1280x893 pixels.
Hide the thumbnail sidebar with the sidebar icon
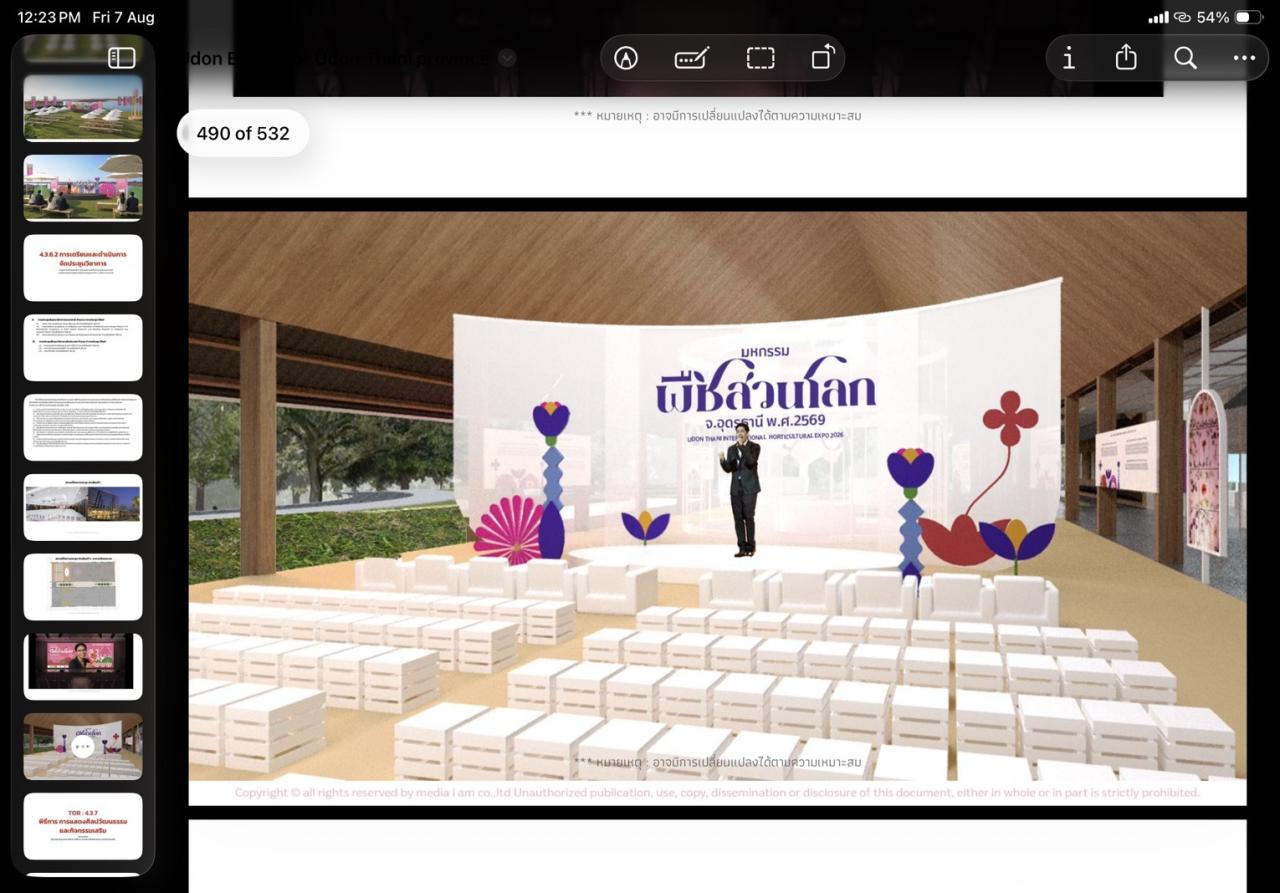[x=121, y=58]
